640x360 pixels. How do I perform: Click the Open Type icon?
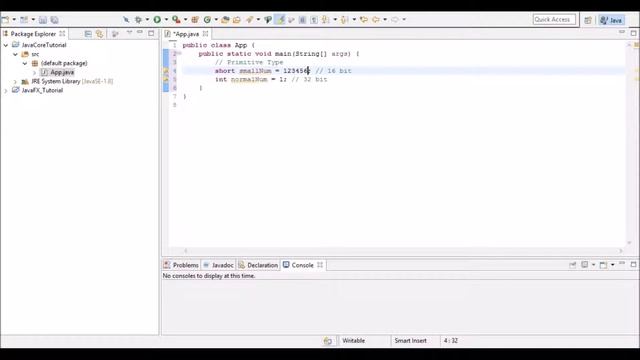pyautogui.click(x=225, y=19)
